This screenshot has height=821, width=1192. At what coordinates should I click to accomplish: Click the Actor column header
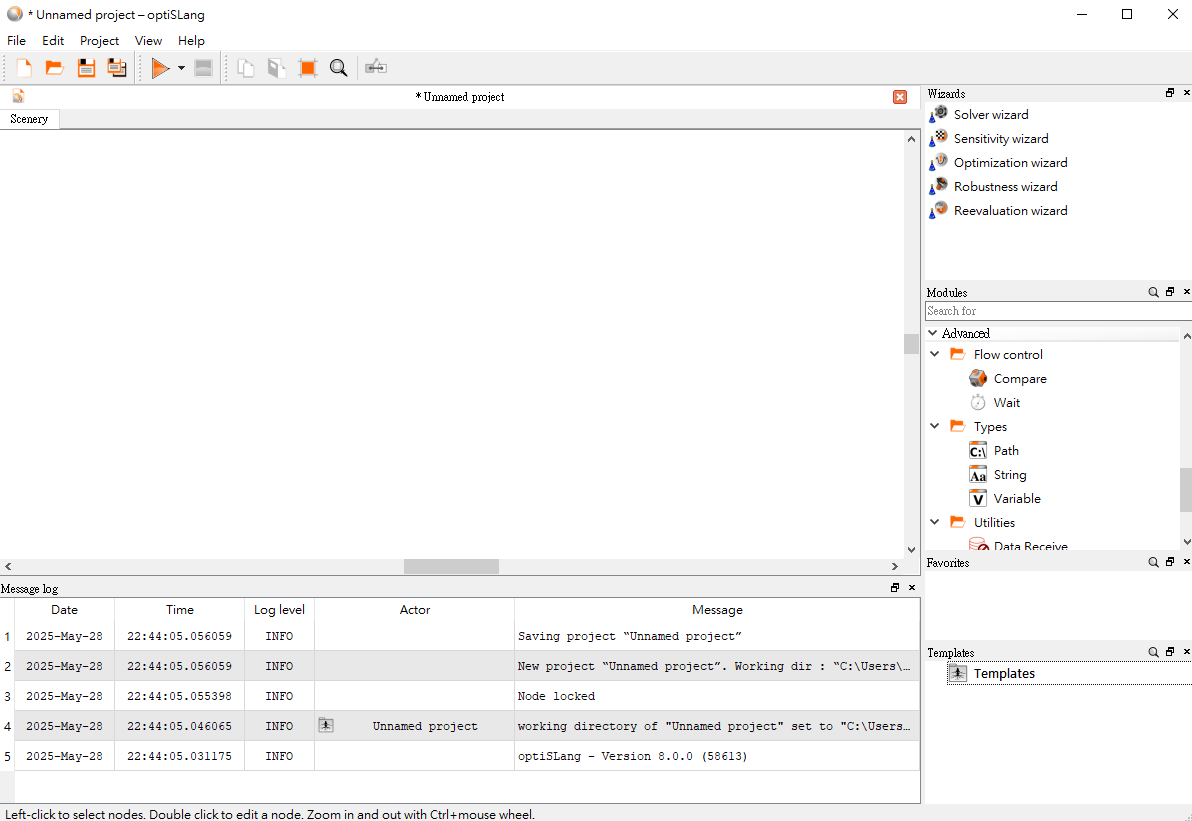coord(414,610)
